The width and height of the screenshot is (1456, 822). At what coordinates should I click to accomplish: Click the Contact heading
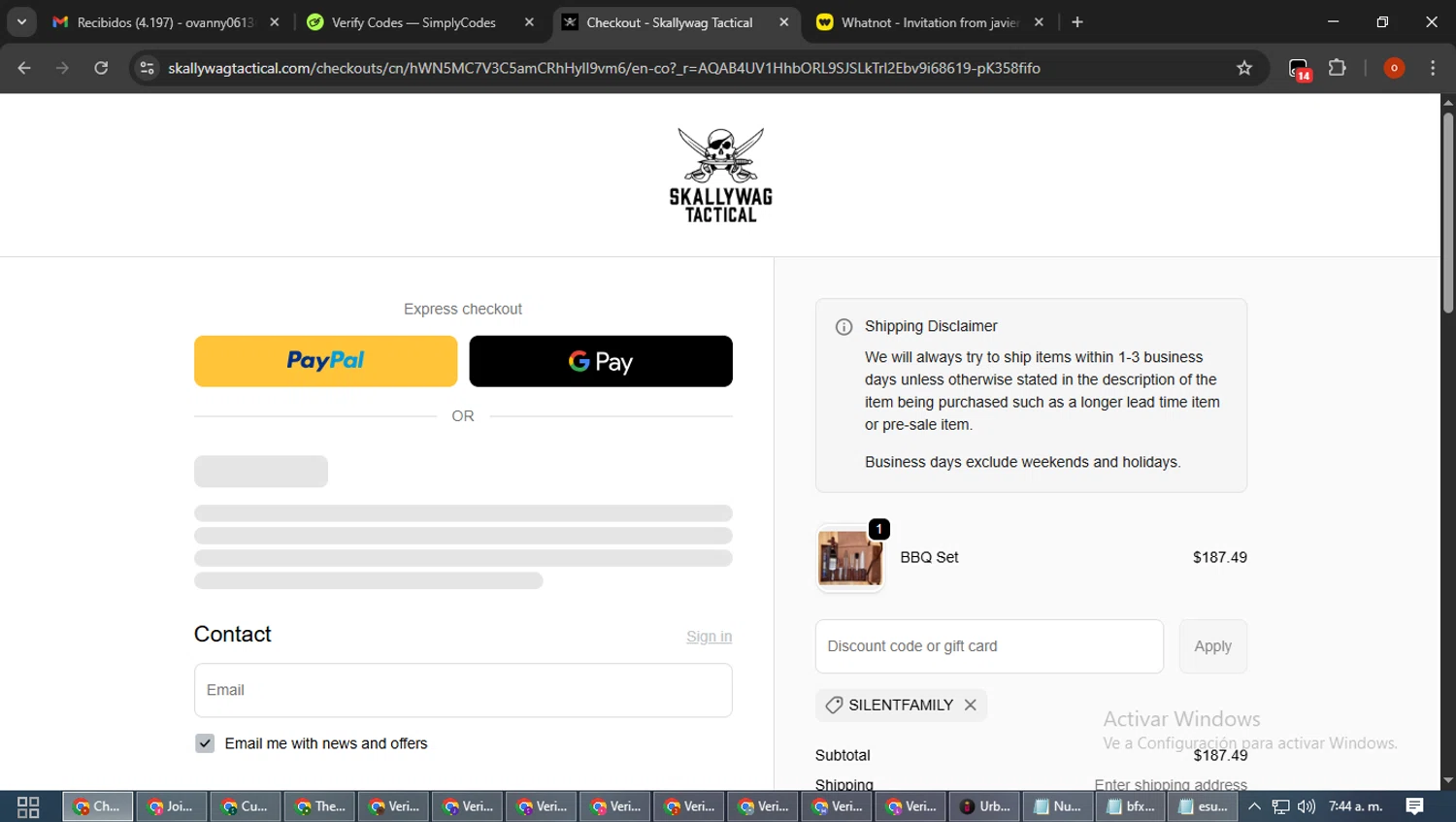click(232, 635)
